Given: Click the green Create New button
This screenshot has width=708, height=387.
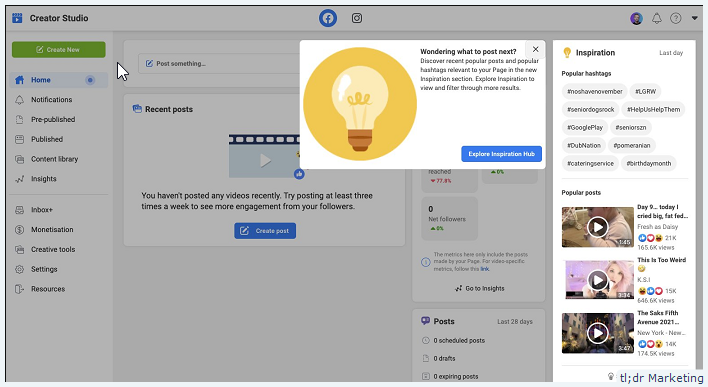Looking at the screenshot, I should 59,50.
